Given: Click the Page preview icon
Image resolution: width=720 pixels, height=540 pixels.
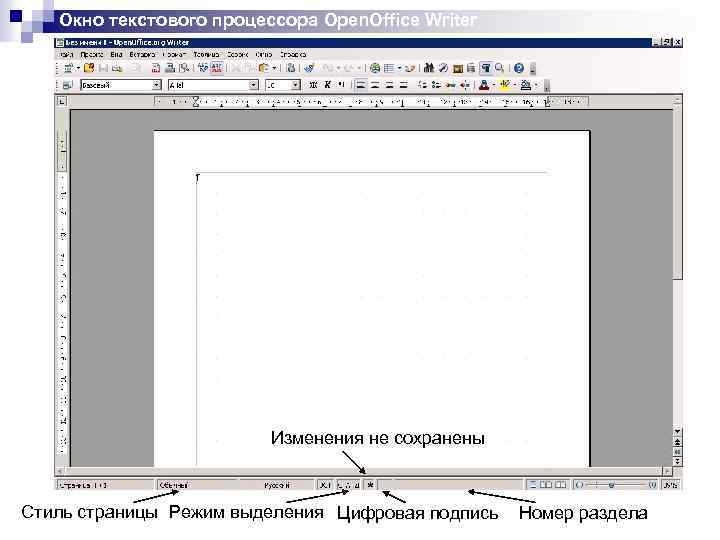Looking at the screenshot, I should tap(184, 69).
